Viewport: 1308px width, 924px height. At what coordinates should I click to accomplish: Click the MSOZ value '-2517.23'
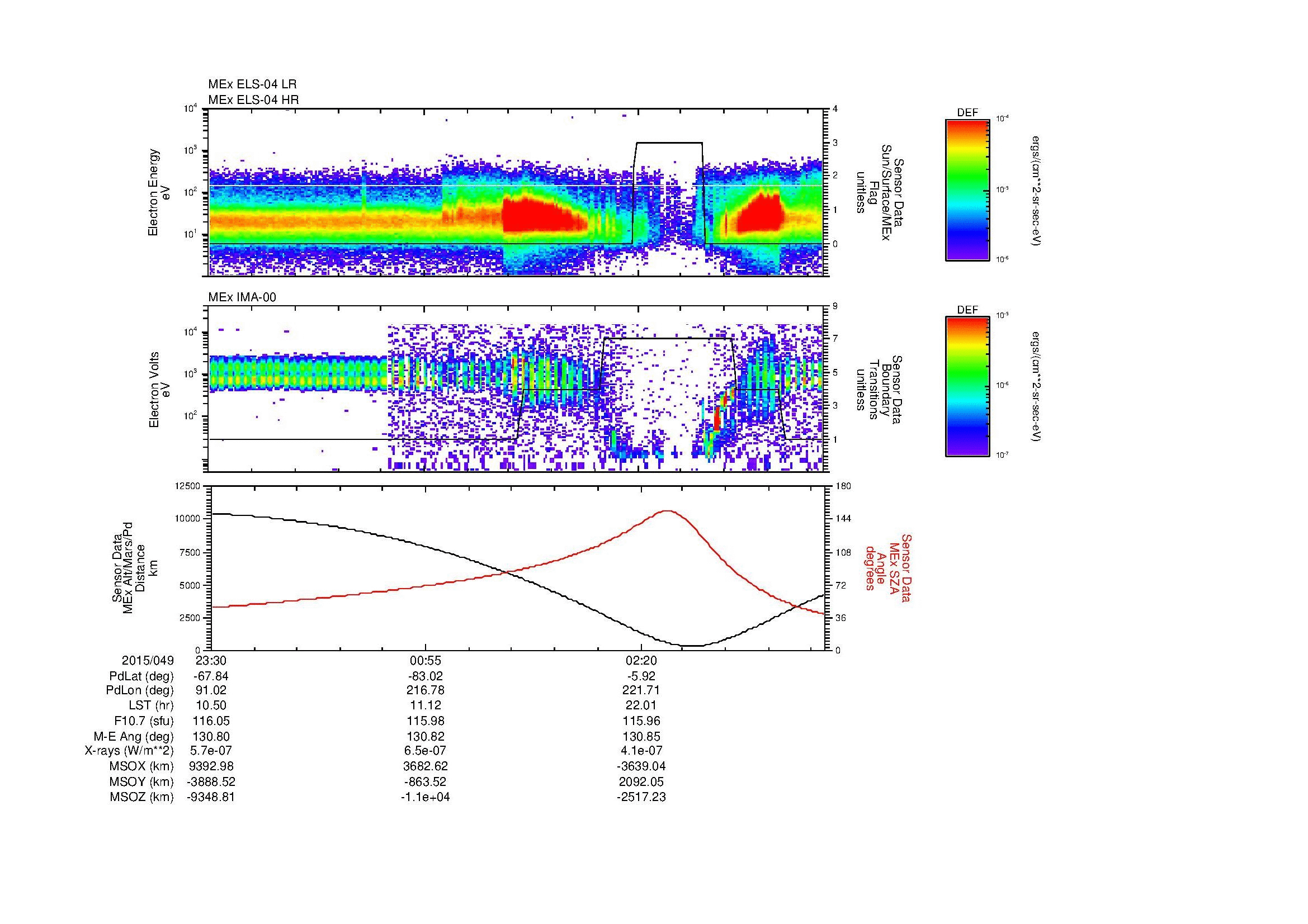(641, 797)
